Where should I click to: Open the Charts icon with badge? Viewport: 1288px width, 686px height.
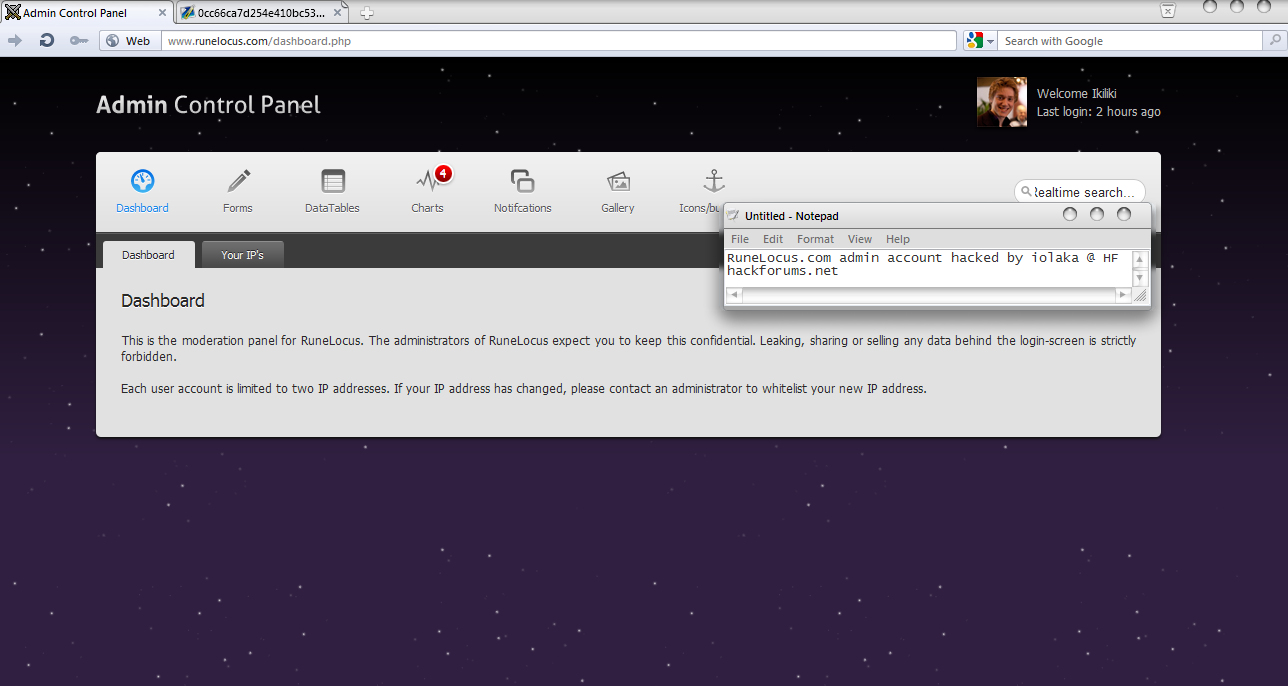pyautogui.click(x=428, y=181)
